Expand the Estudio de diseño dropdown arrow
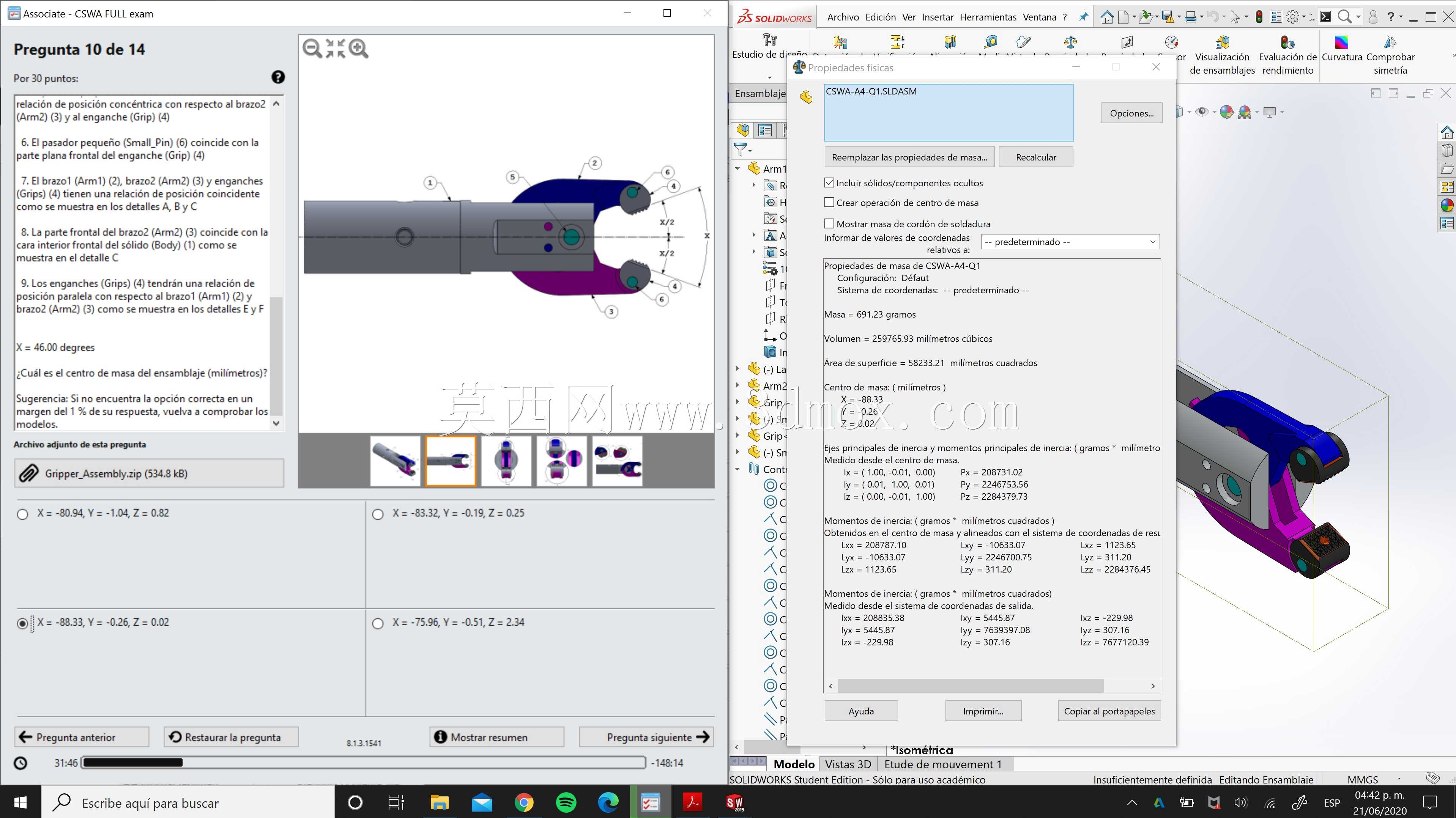The width and height of the screenshot is (1456, 818). [769, 77]
